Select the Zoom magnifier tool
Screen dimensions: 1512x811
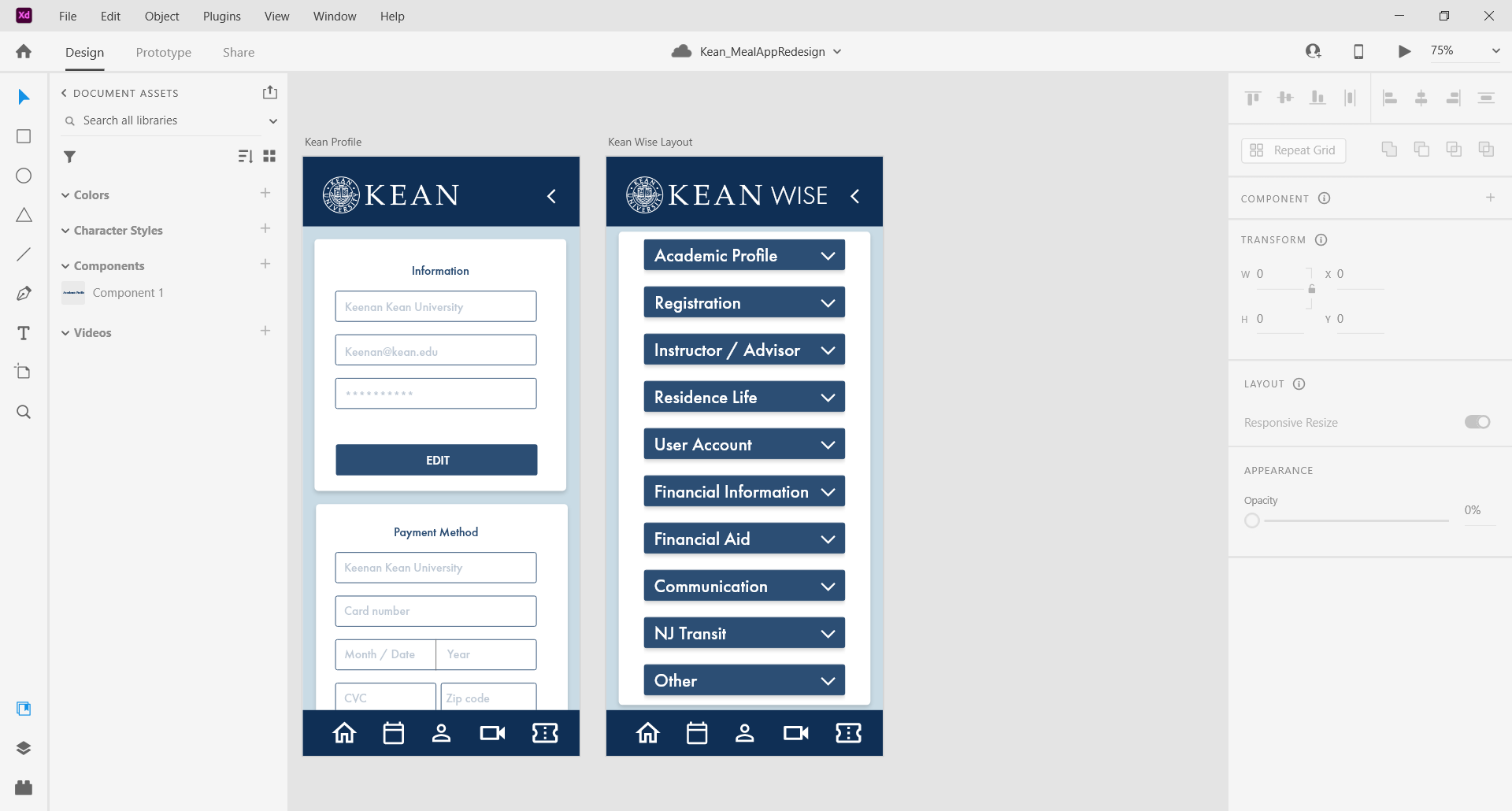click(24, 412)
